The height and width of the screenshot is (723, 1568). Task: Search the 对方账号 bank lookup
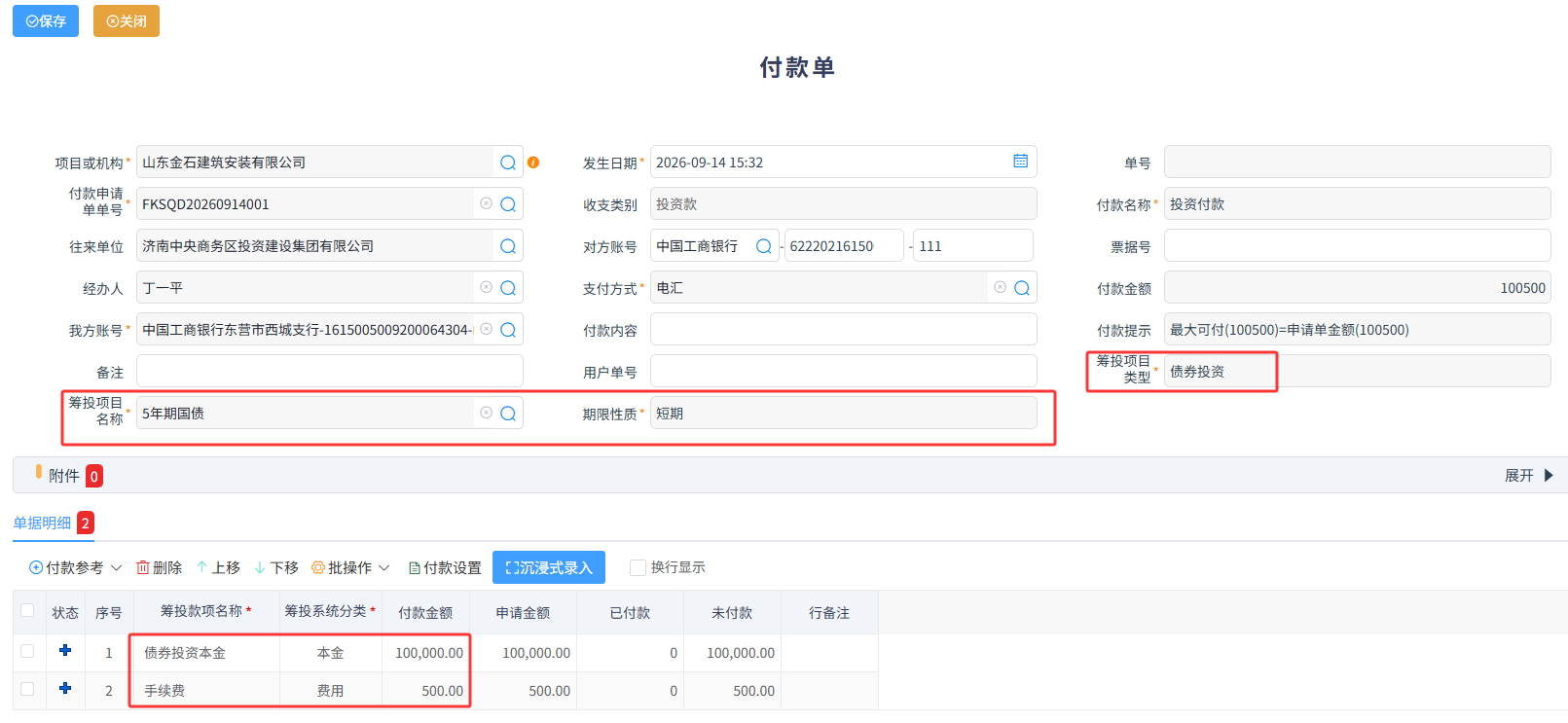click(764, 246)
